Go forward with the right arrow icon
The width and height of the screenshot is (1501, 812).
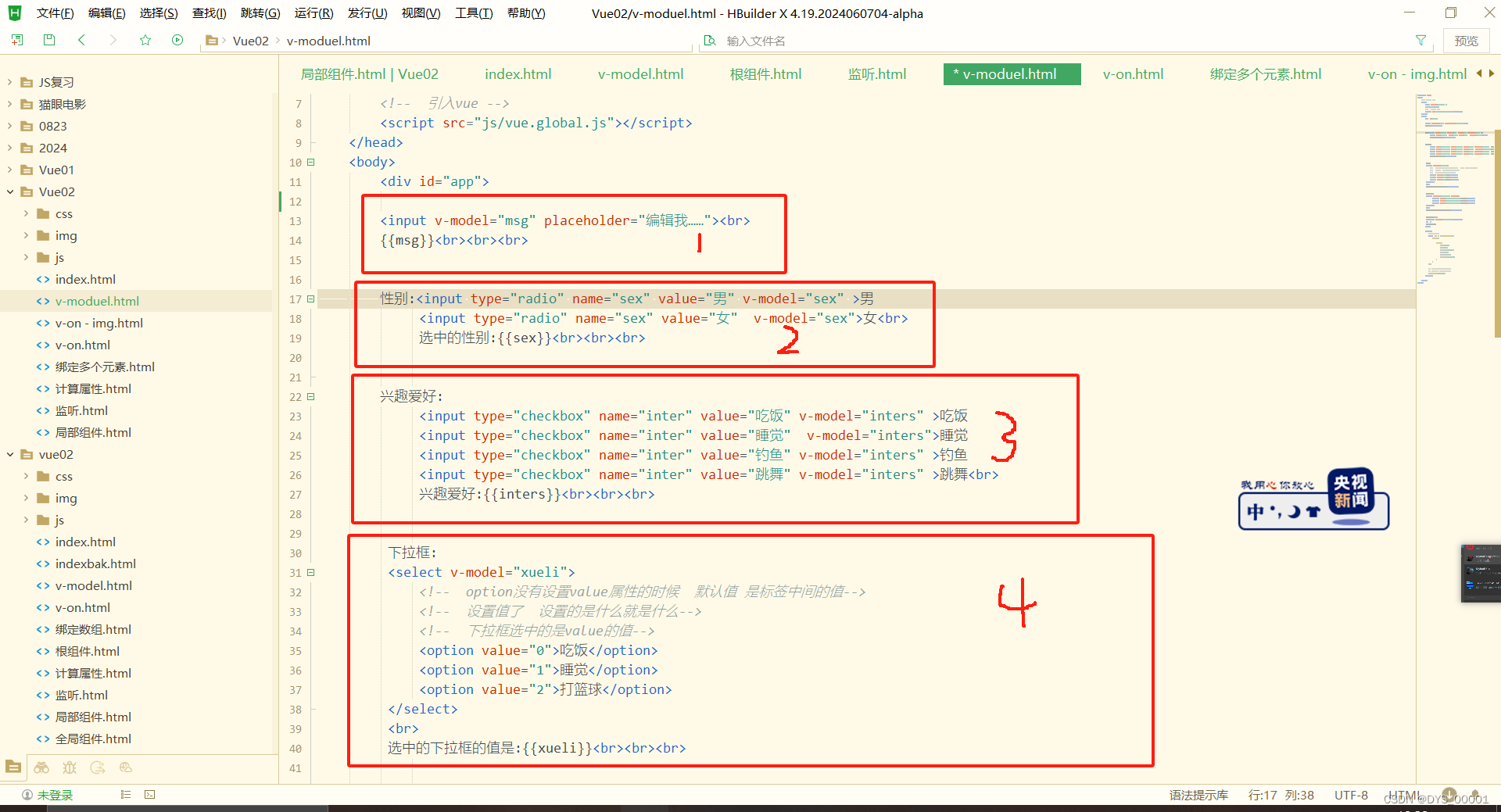coord(113,40)
